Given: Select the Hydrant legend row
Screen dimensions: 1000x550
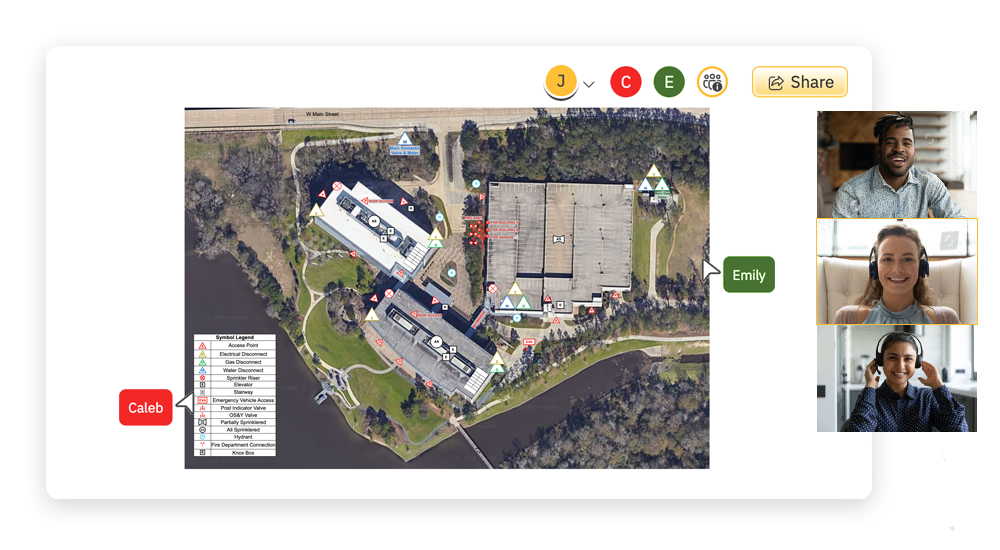Looking at the screenshot, I should pyautogui.click(x=235, y=437).
